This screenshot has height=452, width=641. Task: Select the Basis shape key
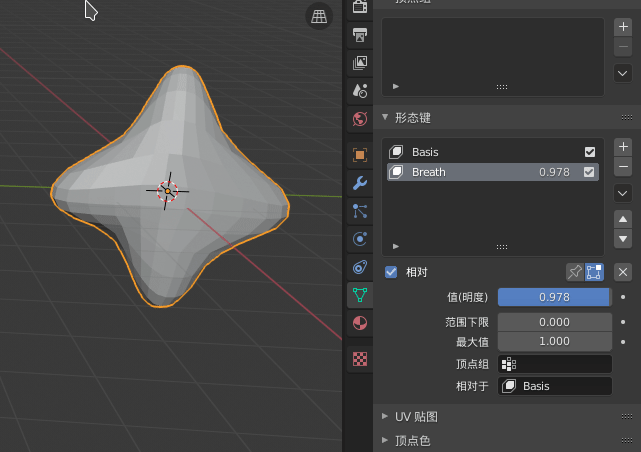pos(493,152)
